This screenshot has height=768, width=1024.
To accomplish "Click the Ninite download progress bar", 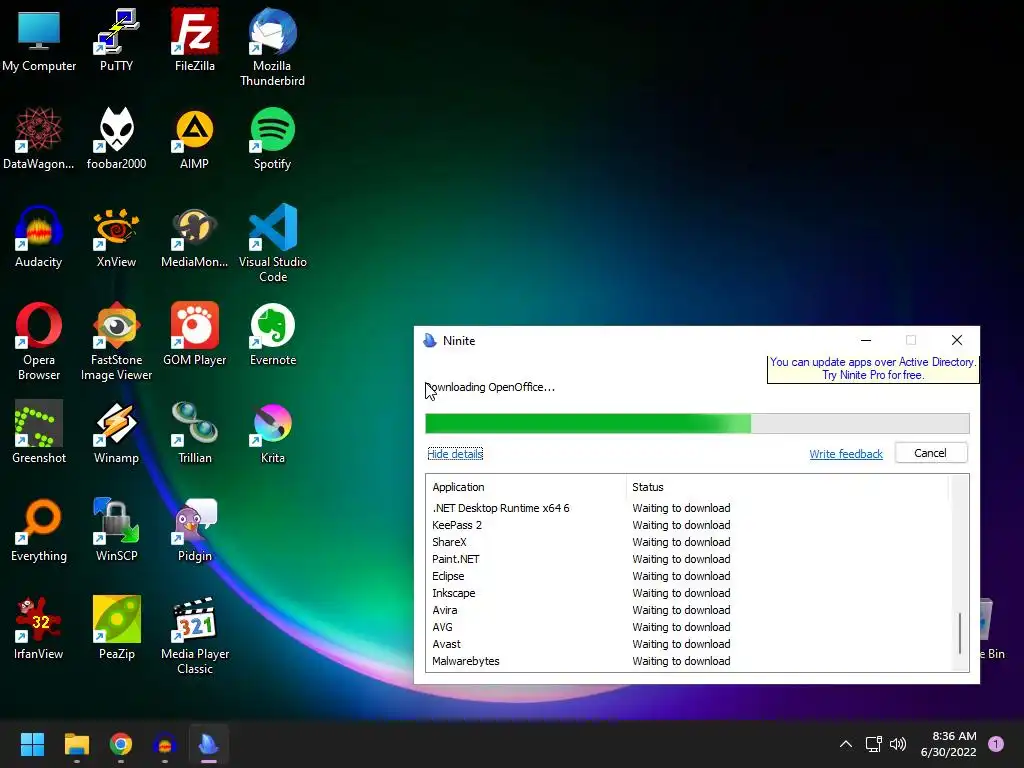I will click(x=697, y=423).
